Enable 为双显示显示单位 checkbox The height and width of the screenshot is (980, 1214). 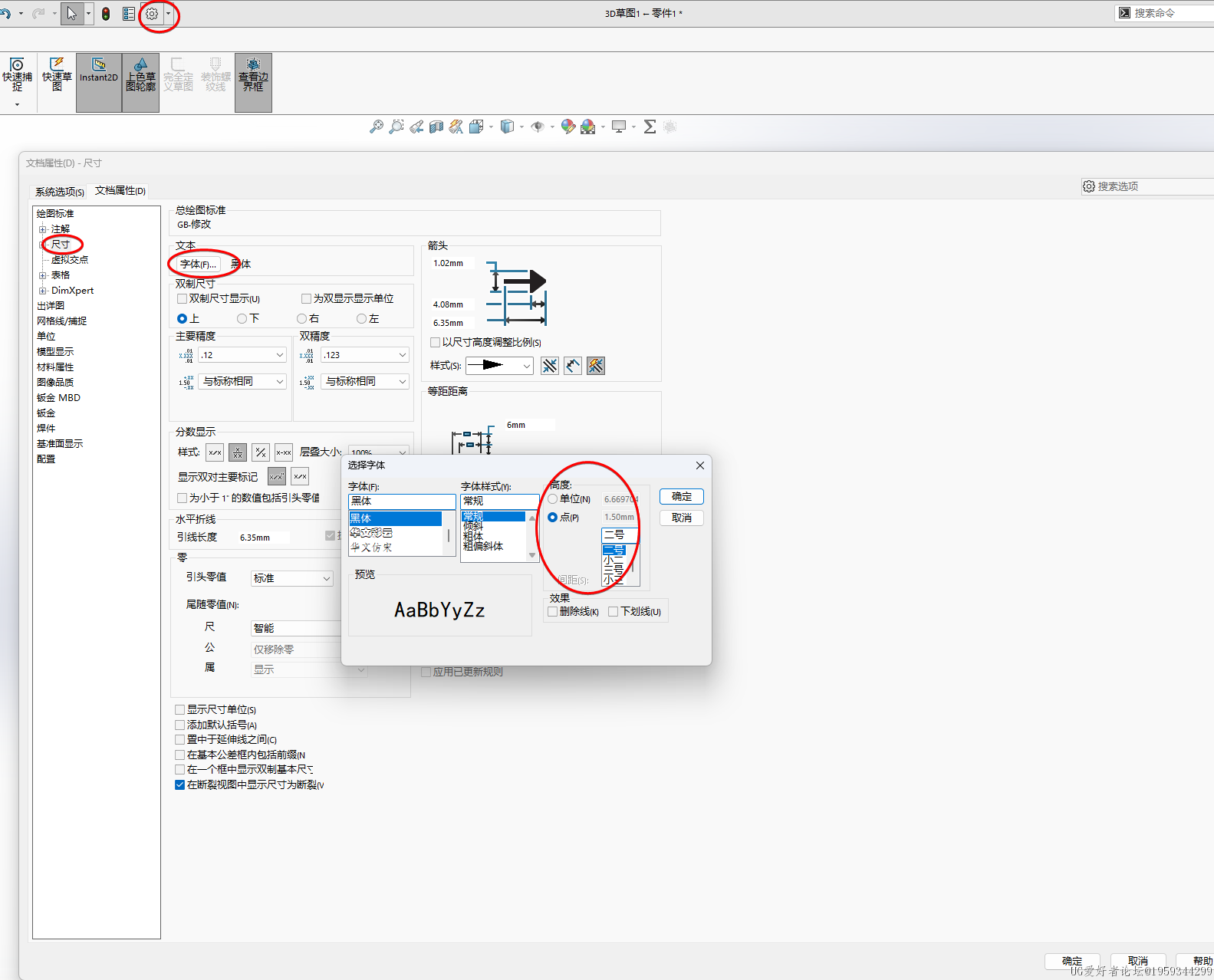tap(306, 298)
